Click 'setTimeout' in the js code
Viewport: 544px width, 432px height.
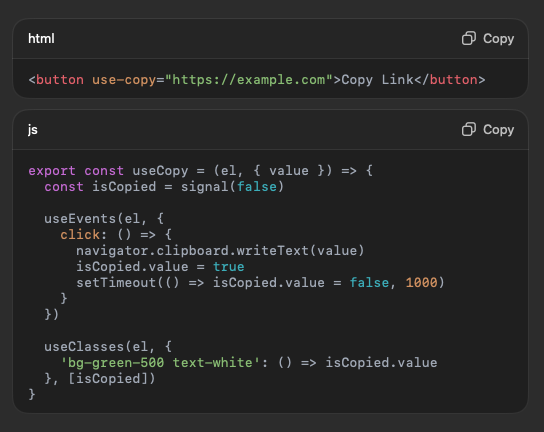[x=116, y=282]
